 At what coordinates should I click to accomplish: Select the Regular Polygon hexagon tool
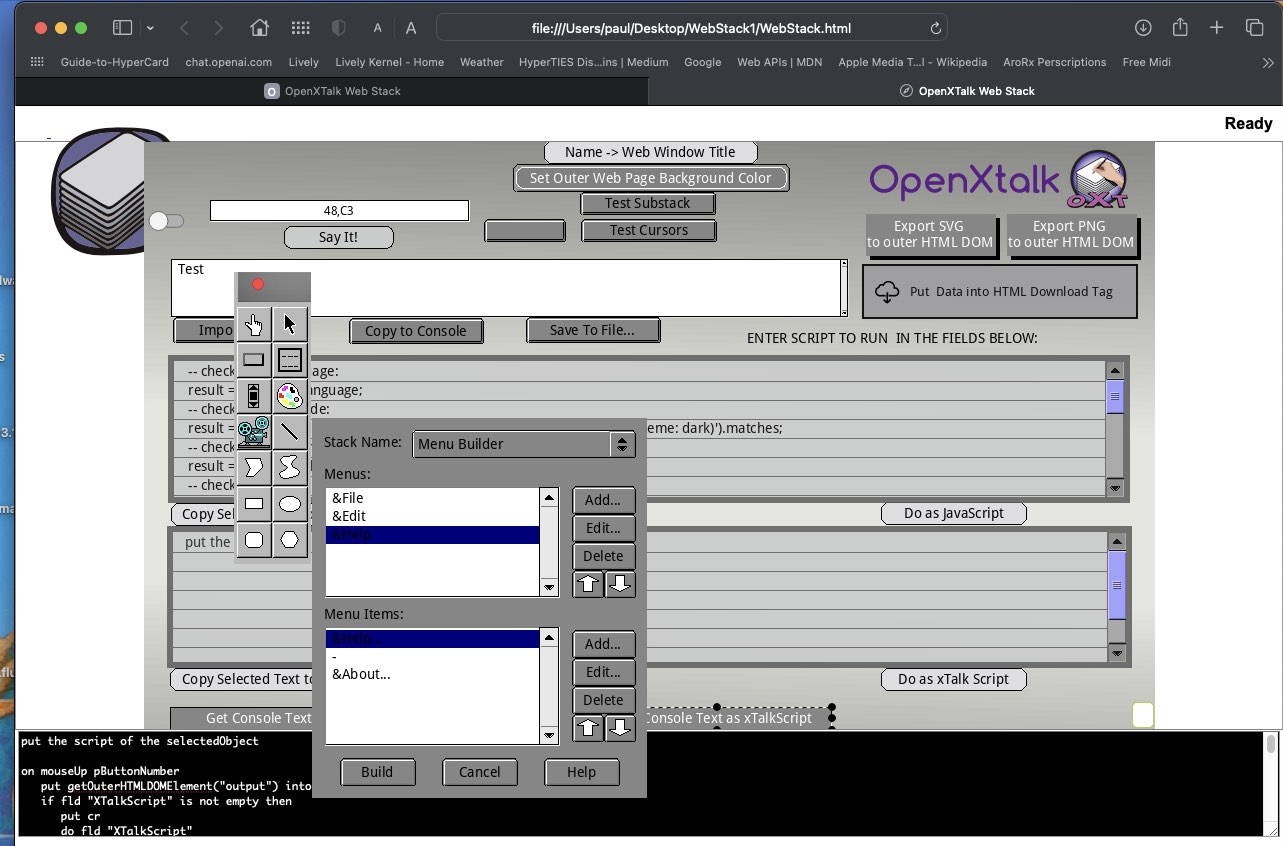[290, 540]
